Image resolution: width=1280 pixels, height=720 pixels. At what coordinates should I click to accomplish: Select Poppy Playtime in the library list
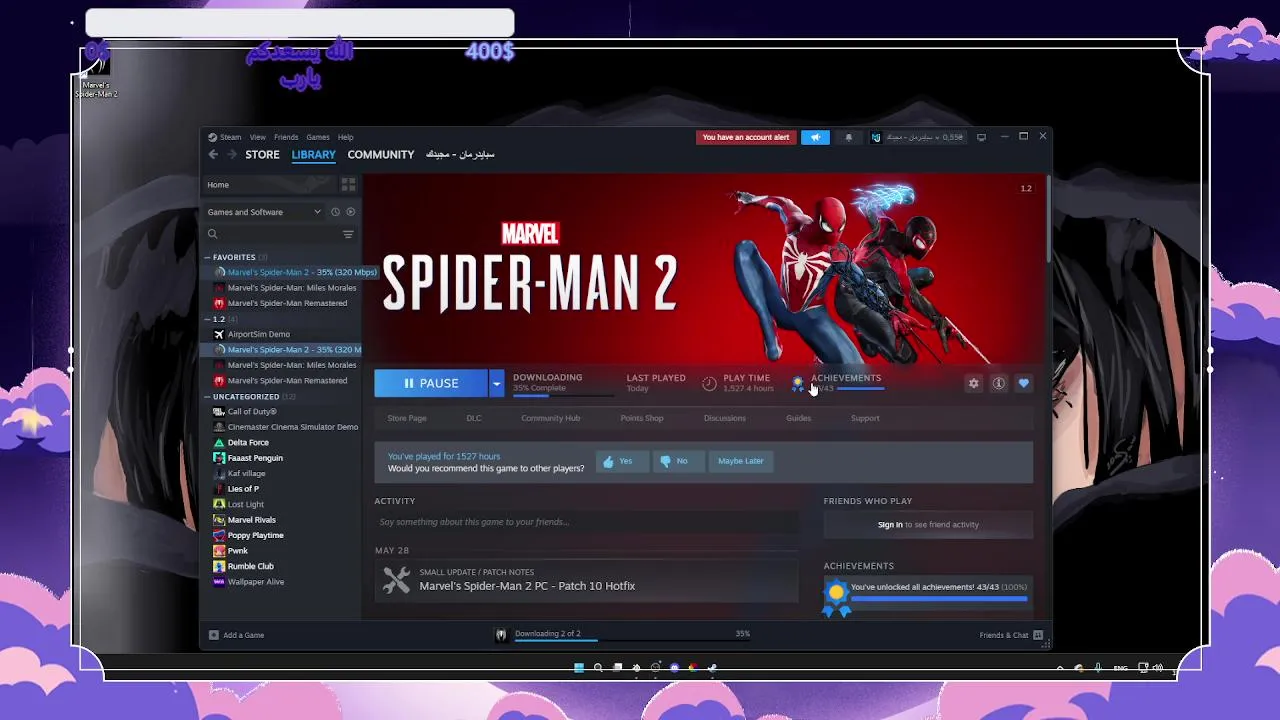coord(255,535)
